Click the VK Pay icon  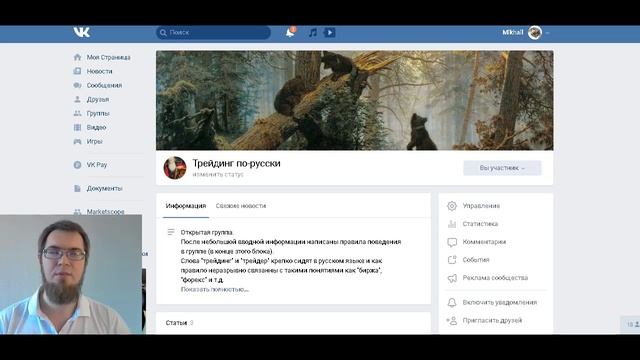pos(78,165)
